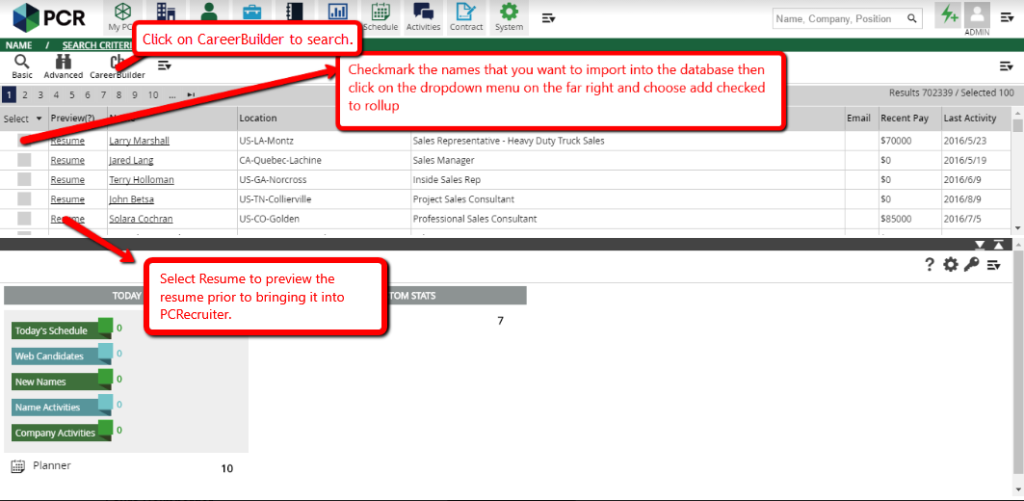Viewport: 1024px width, 501px height.
Task: Open the Company building icon in toolbar
Action: [x=167, y=10]
